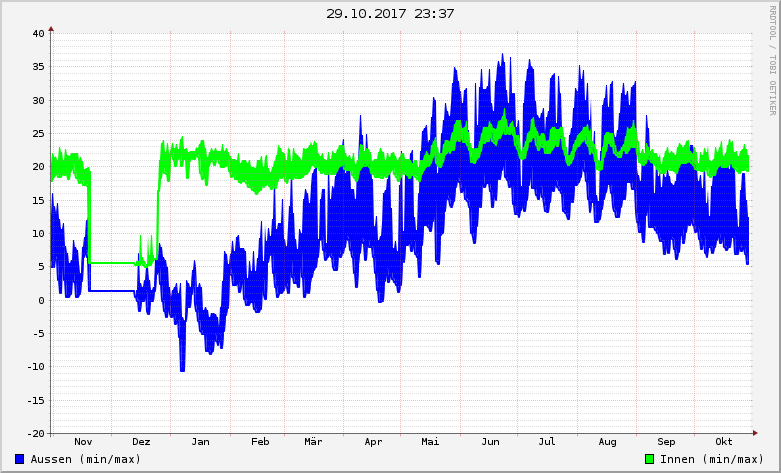781x473 pixels.
Task: Click the chart title '29.10.2017 23:37'
Action: 390,13
